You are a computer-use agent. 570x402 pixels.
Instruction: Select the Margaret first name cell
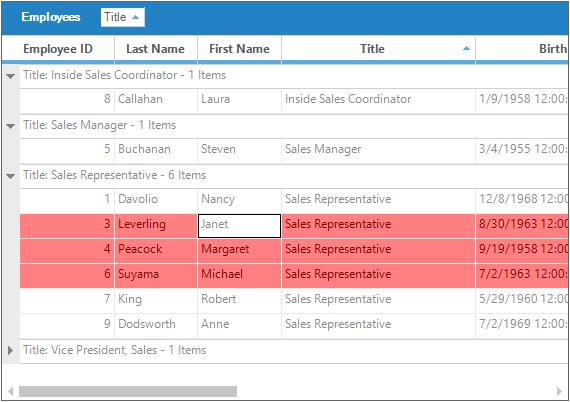(239, 251)
